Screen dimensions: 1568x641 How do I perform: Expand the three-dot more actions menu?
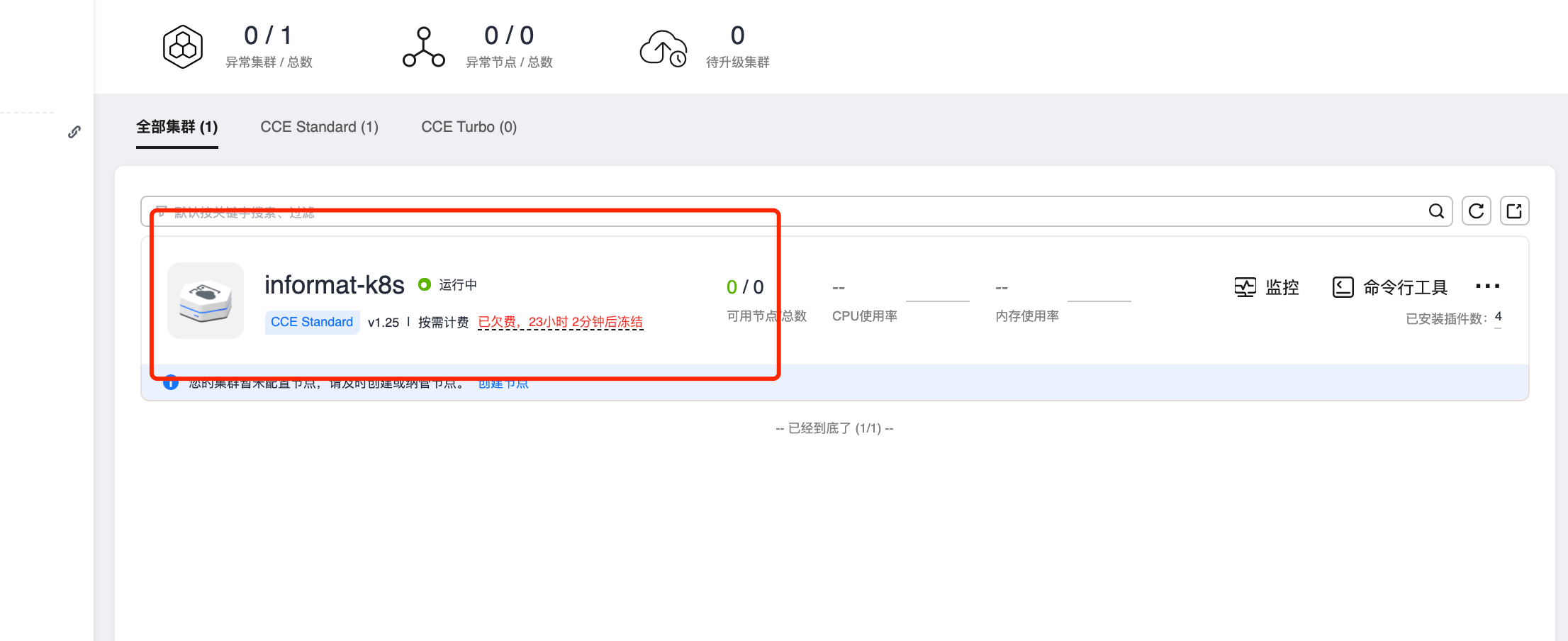(x=1487, y=286)
